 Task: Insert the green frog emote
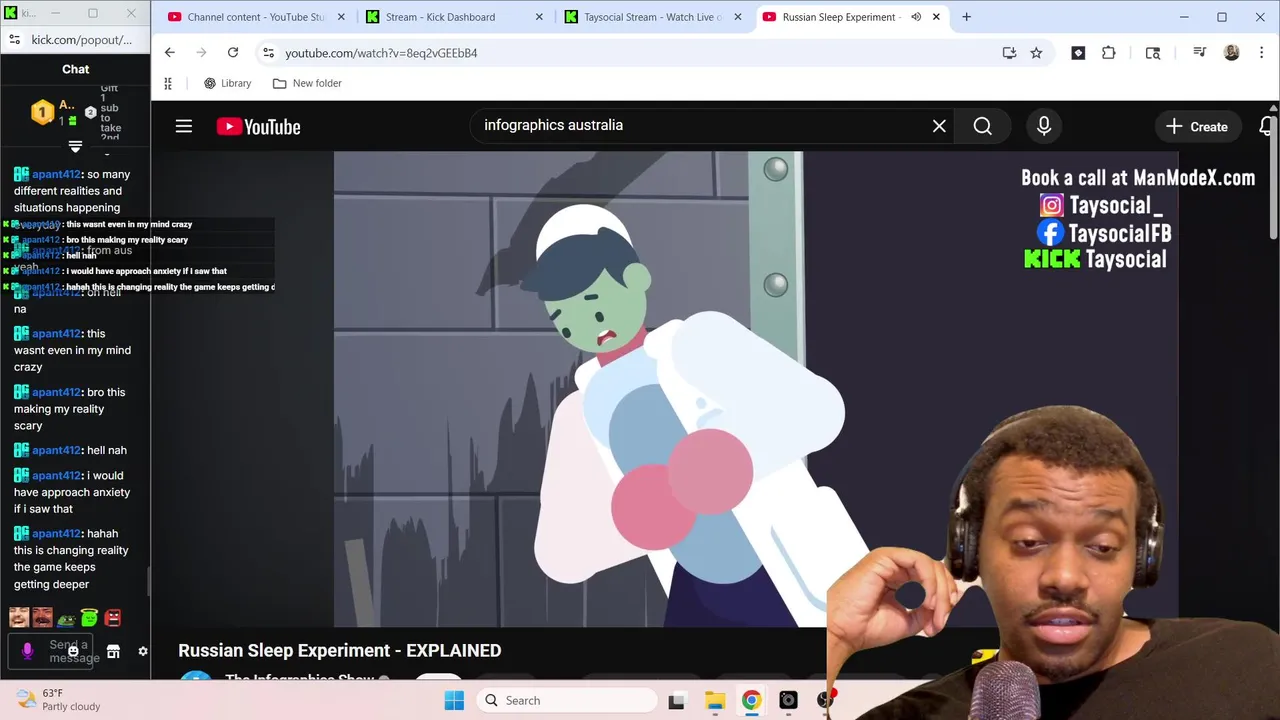(x=66, y=619)
